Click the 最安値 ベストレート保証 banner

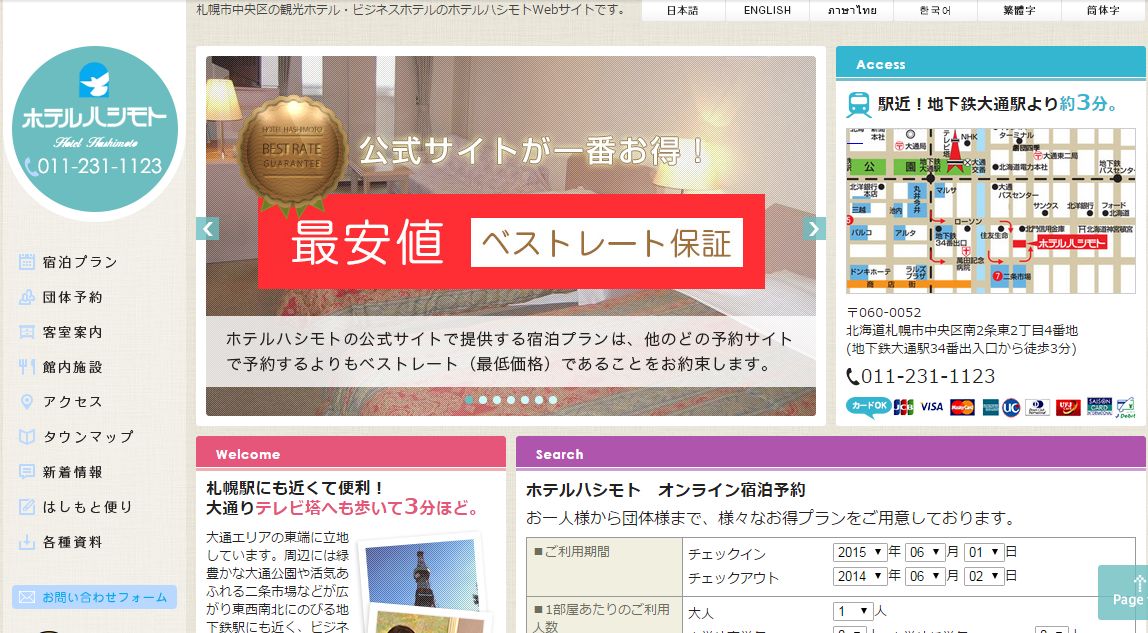511,241
